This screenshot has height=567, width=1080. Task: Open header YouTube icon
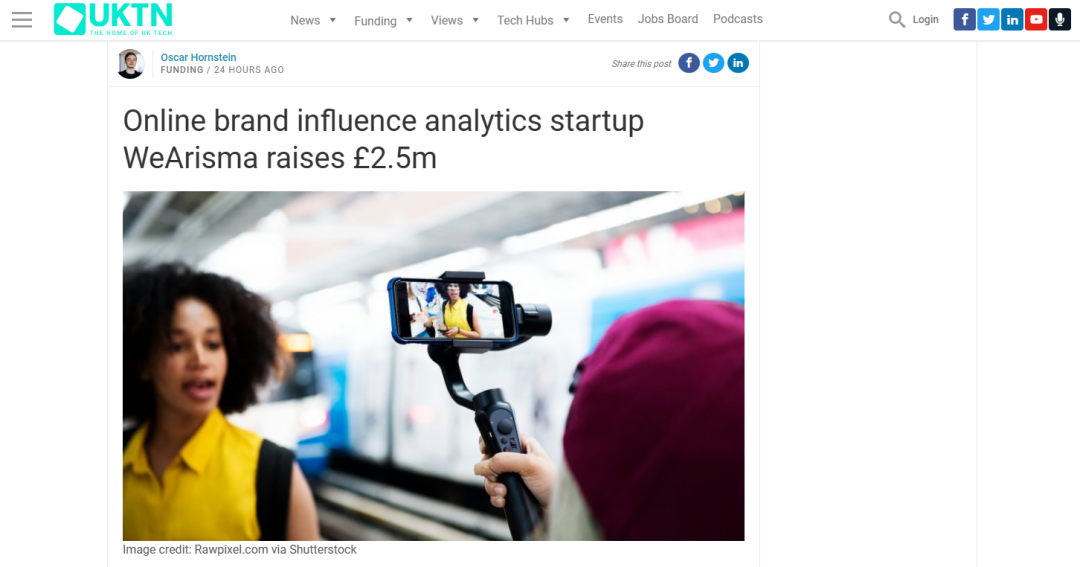pos(1036,19)
